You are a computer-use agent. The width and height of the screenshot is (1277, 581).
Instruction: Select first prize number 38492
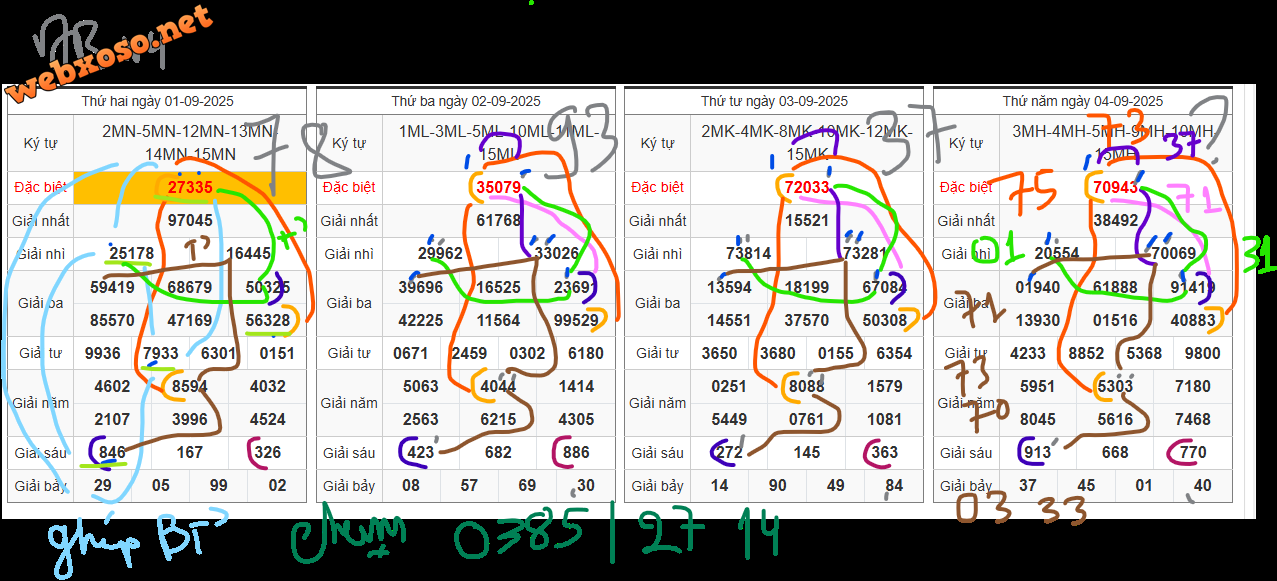(x=1115, y=220)
